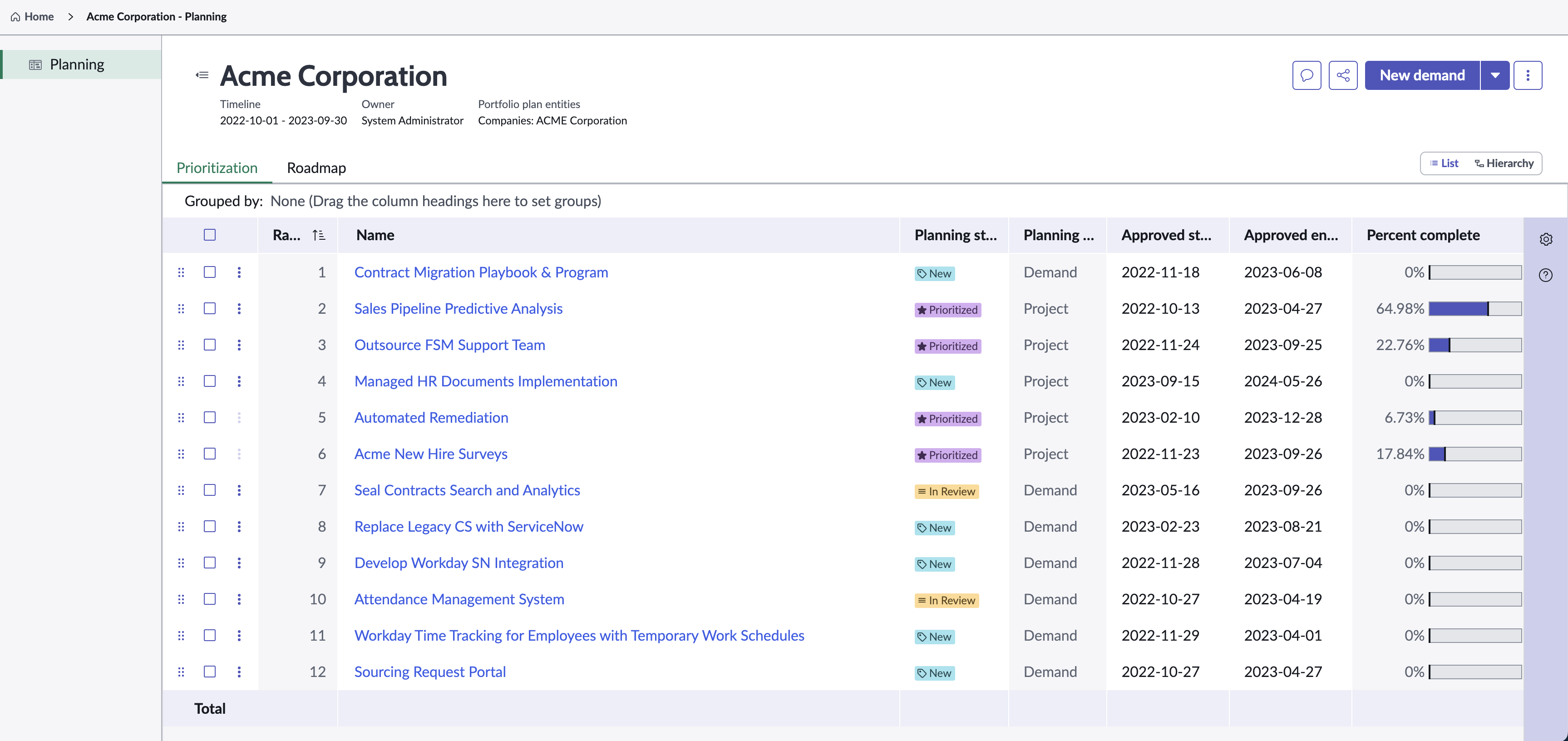Open table settings gear icon

click(x=1545, y=239)
